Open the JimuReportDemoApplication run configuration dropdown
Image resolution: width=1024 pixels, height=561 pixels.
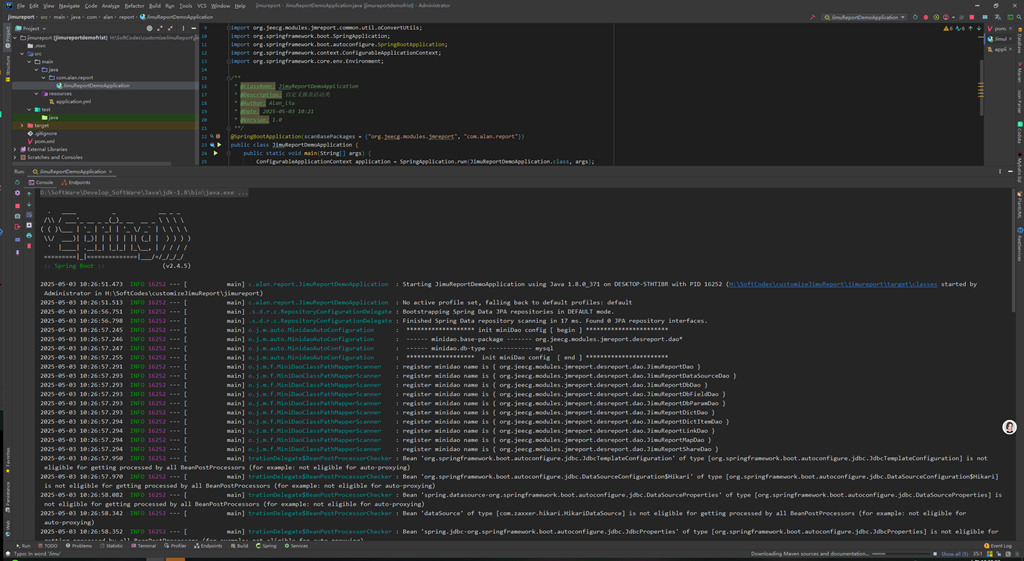pos(865,17)
